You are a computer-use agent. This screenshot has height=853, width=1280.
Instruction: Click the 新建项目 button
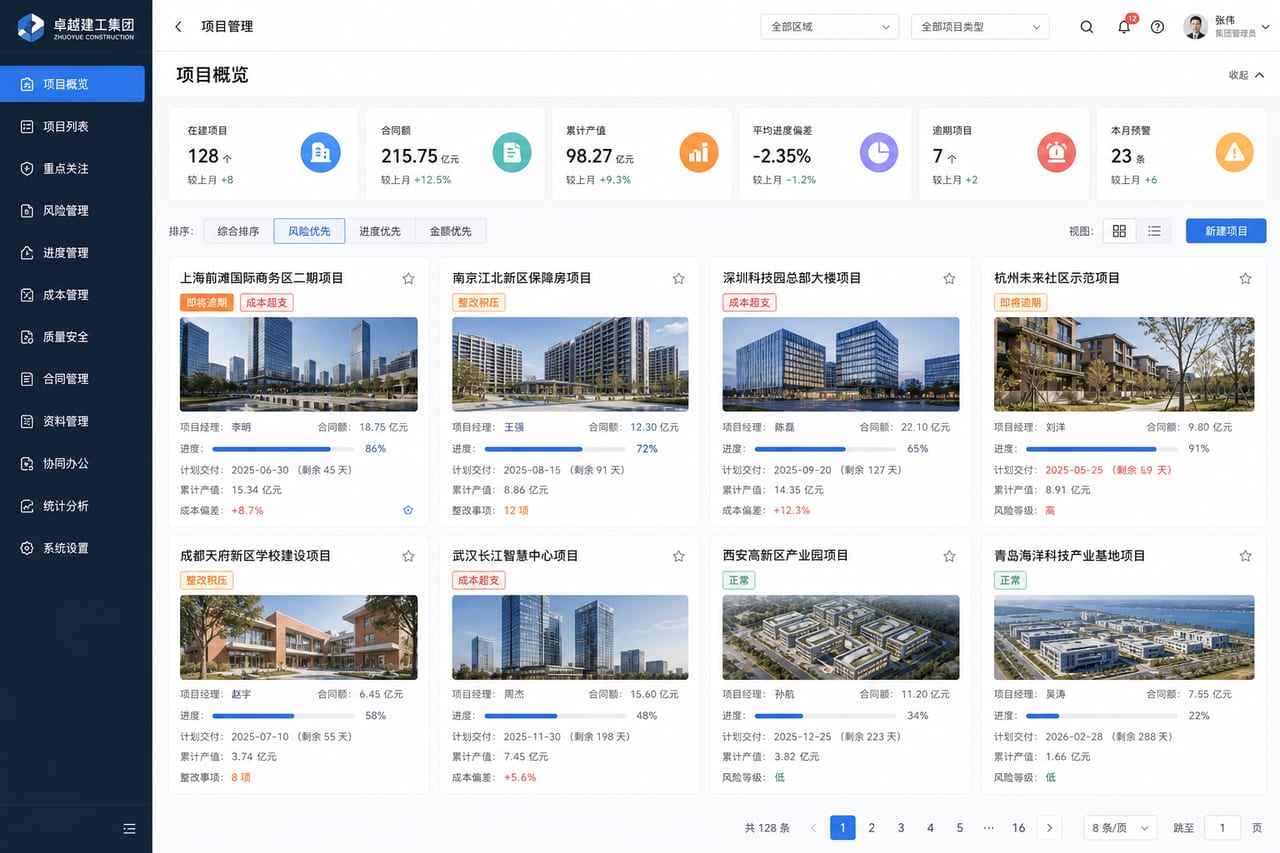click(1226, 231)
